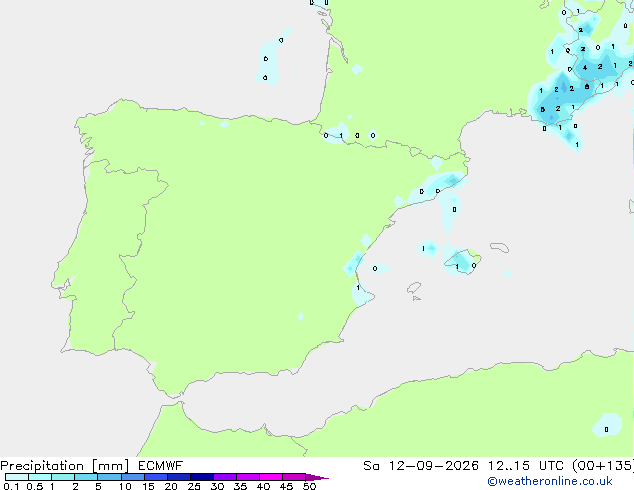Click the Sa 12-09-2026 forecast date text
Image resolution: width=634 pixels, height=490 pixels.
pos(421,466)
